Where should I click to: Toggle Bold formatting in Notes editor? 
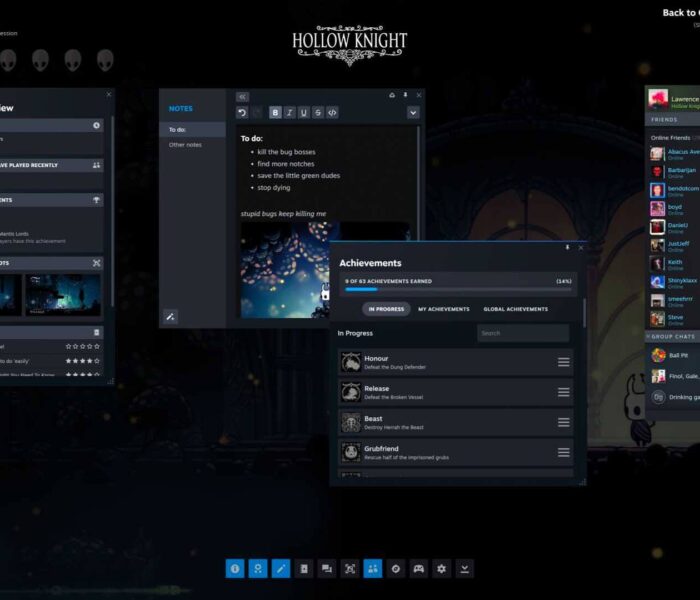(275, 112)
